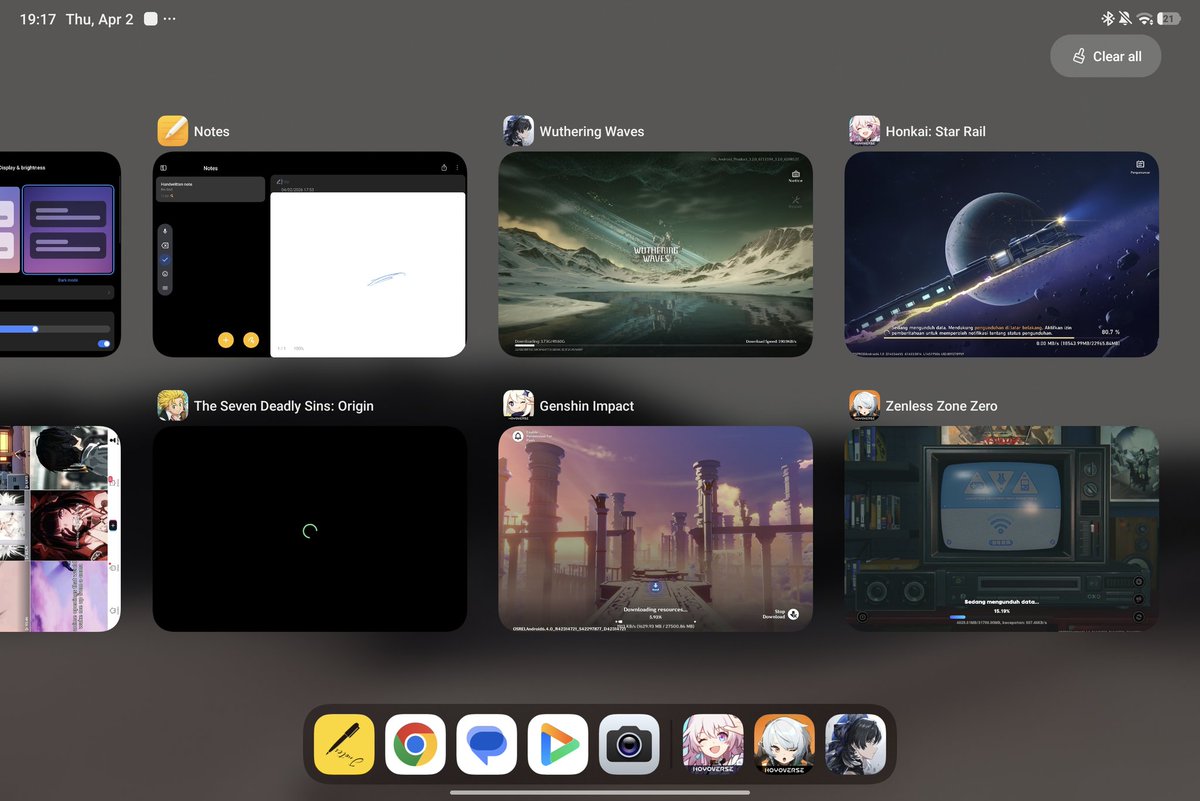Tap the Notes title label
Image resolution: width=1200 pixels, height=801 pixels.
[x=212, y=132]
